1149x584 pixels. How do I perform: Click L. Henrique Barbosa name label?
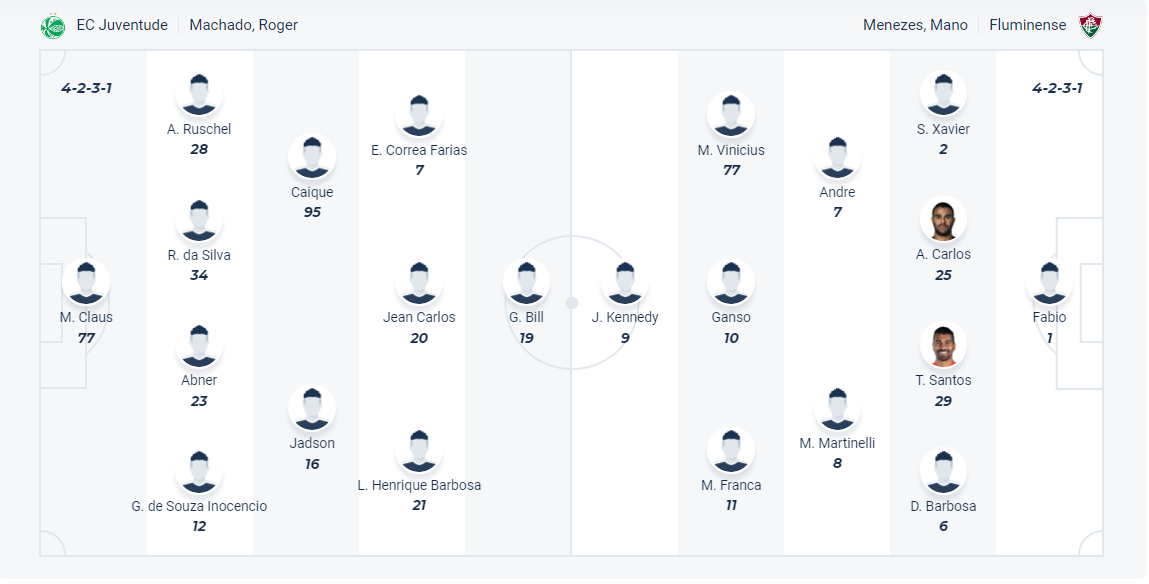419,485
